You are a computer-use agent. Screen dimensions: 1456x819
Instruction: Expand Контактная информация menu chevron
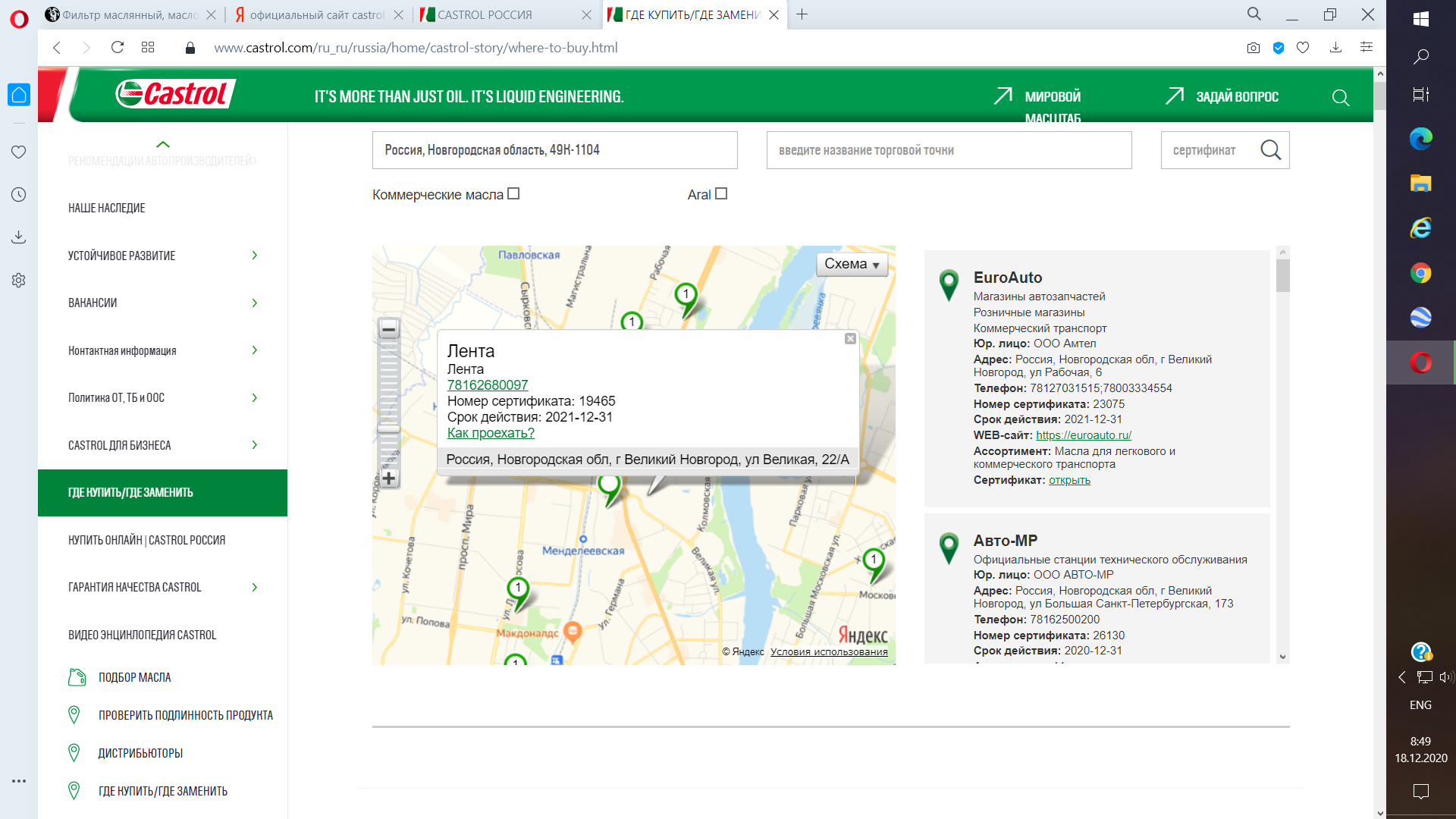(x=255, y=350)
